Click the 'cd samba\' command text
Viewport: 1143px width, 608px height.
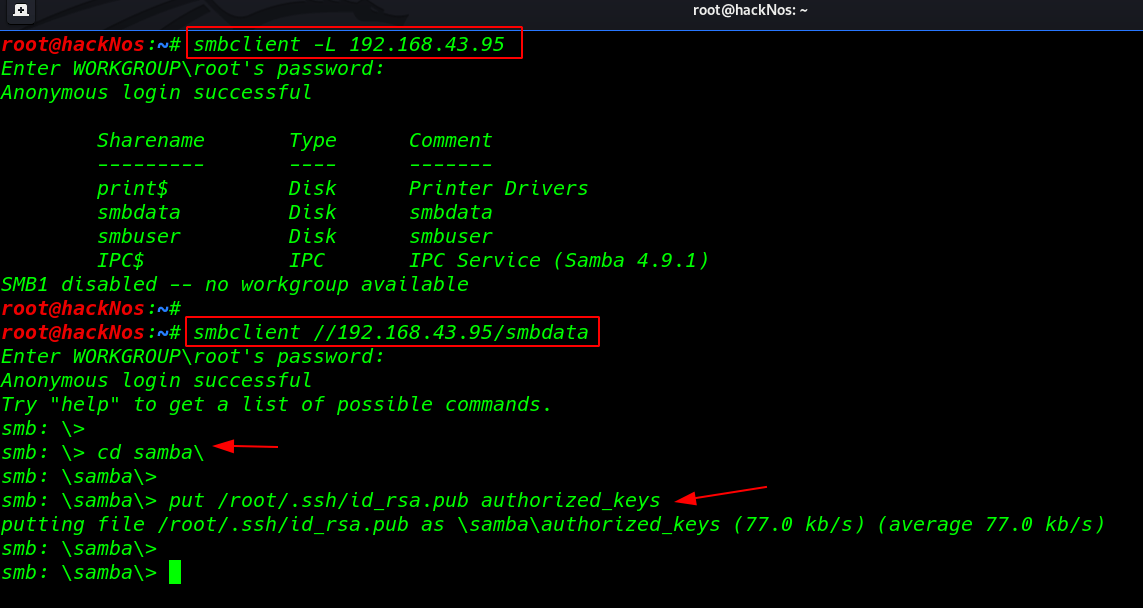click(151, 453)
